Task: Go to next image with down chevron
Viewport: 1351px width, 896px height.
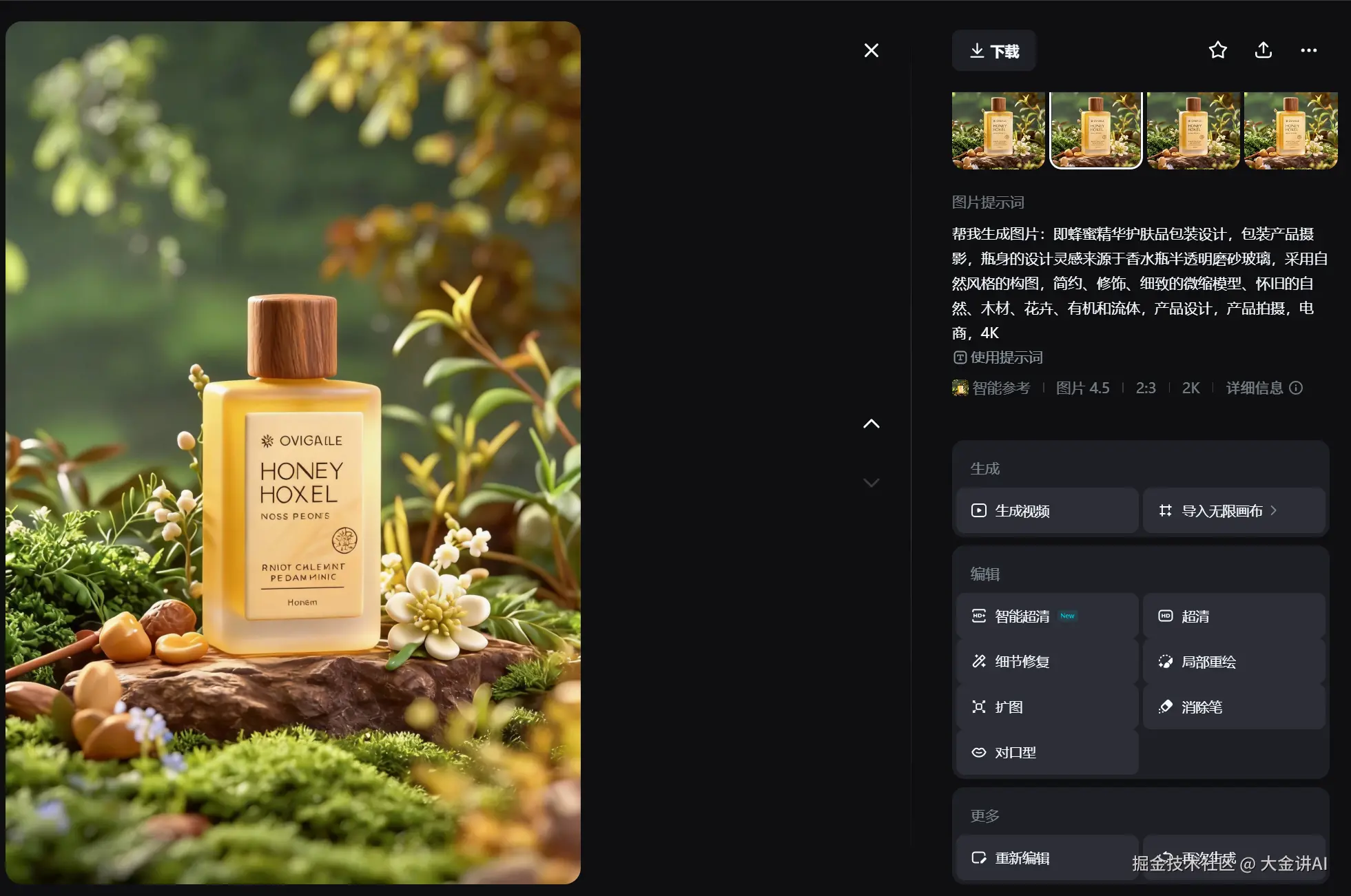Action: pyautogui.click(x=871, y=483)
